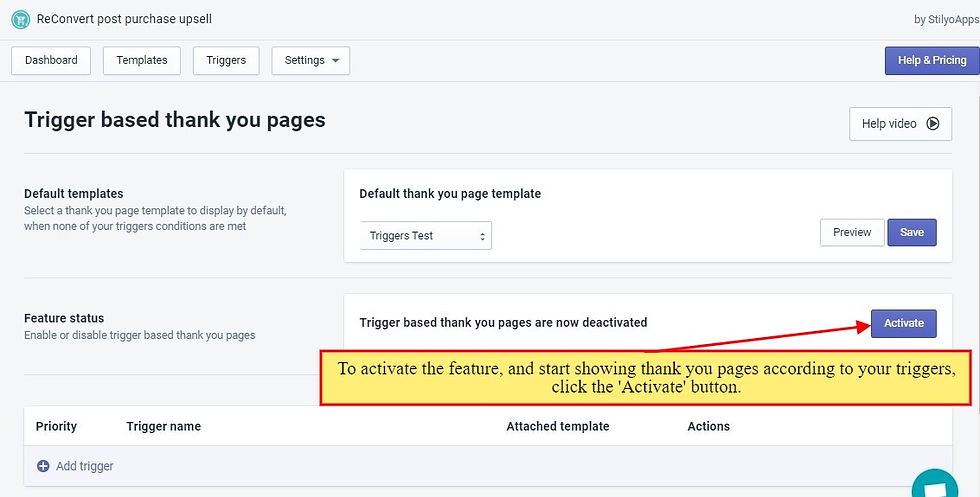980x497 pixels.
Task: Click the Add trigger link
Action: pos(84,466)
